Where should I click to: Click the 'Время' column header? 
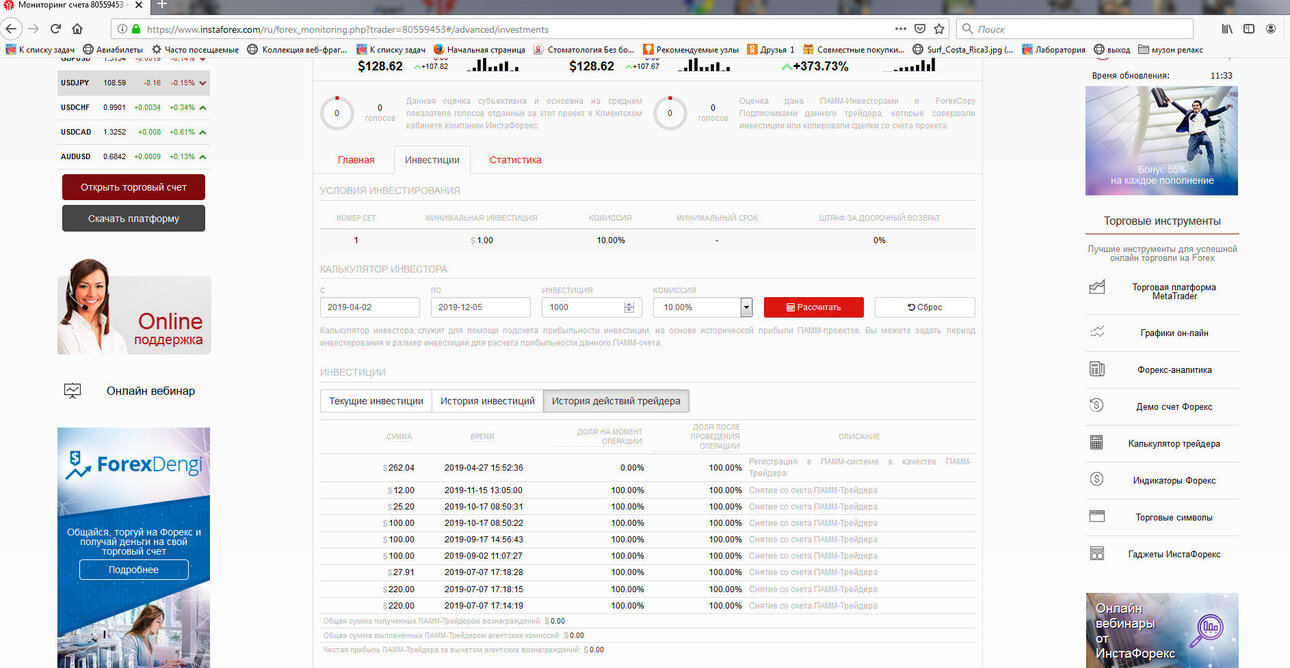click(482, 436)
